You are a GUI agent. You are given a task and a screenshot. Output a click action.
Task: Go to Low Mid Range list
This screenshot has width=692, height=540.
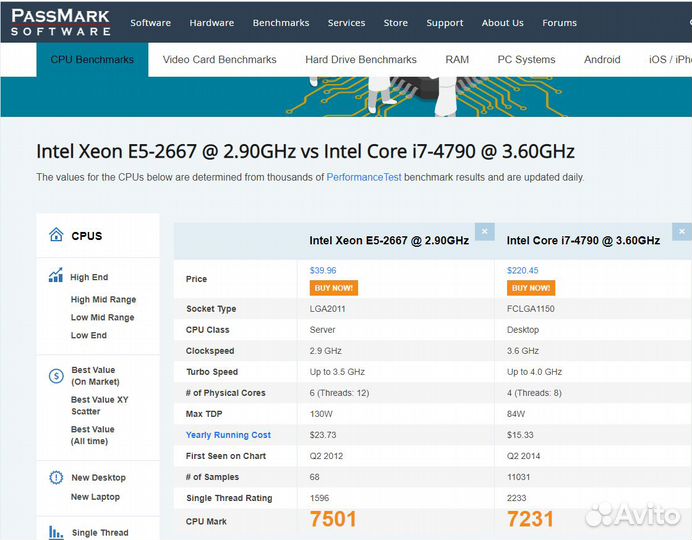102,317
